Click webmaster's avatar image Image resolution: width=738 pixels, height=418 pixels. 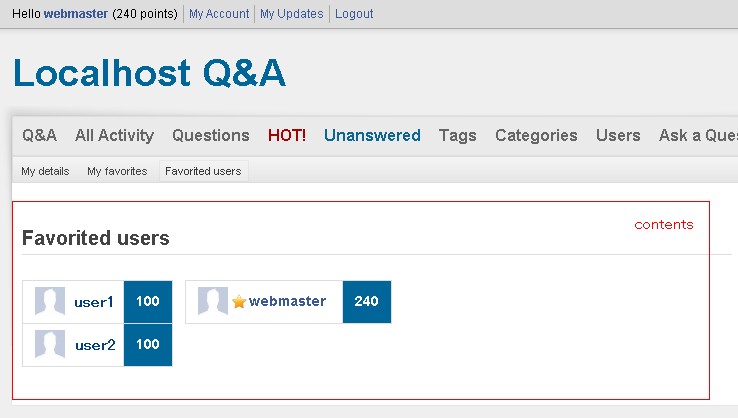pos(212,301)
